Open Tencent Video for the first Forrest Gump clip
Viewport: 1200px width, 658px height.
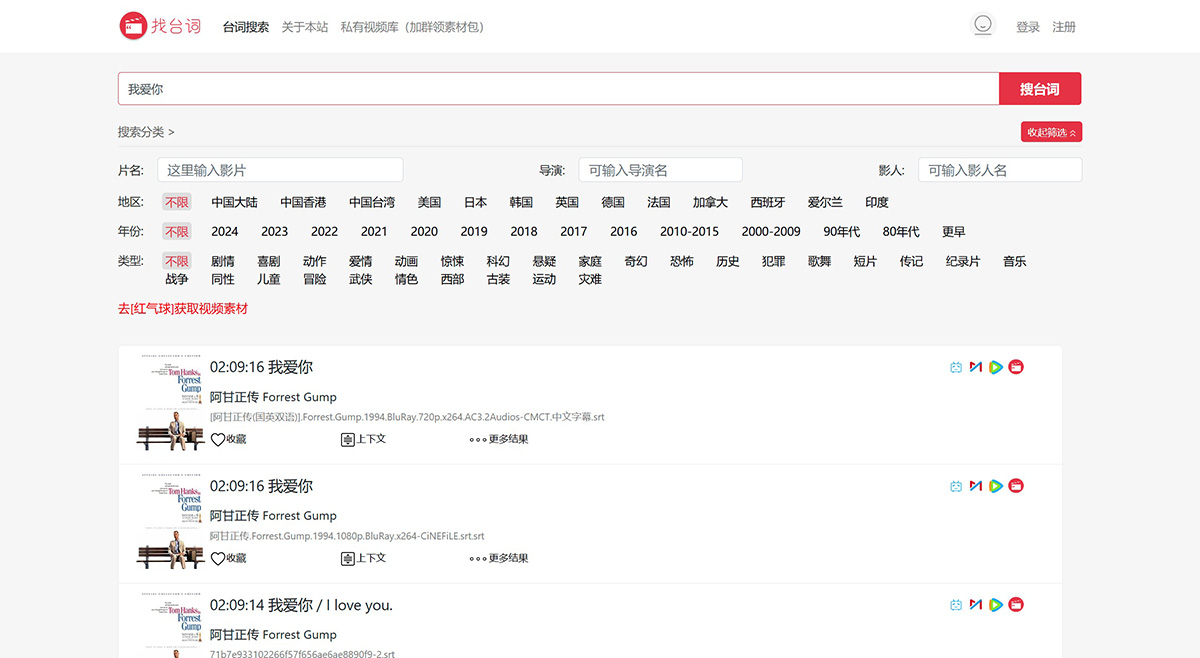(995, 367)
